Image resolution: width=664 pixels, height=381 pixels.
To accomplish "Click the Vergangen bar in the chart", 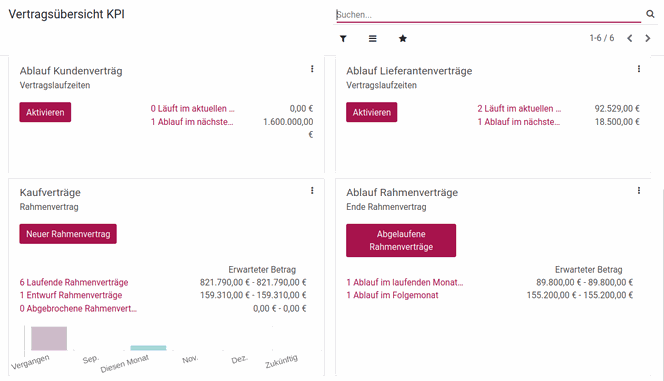I will pos(49,338).
